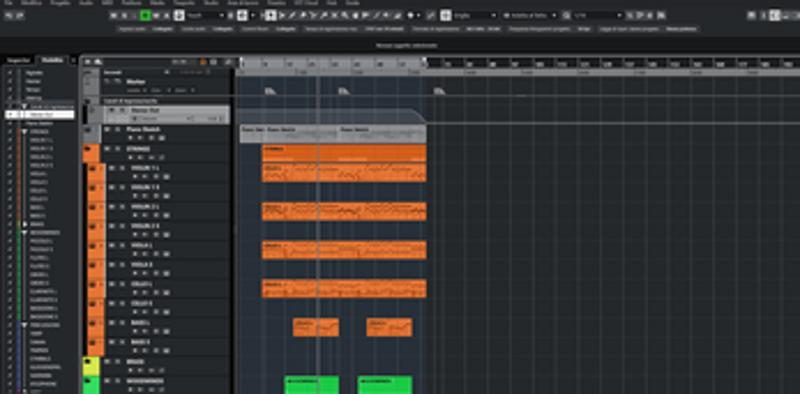
Task: Mute the Piano Sketch track
Action: (107, 130)
